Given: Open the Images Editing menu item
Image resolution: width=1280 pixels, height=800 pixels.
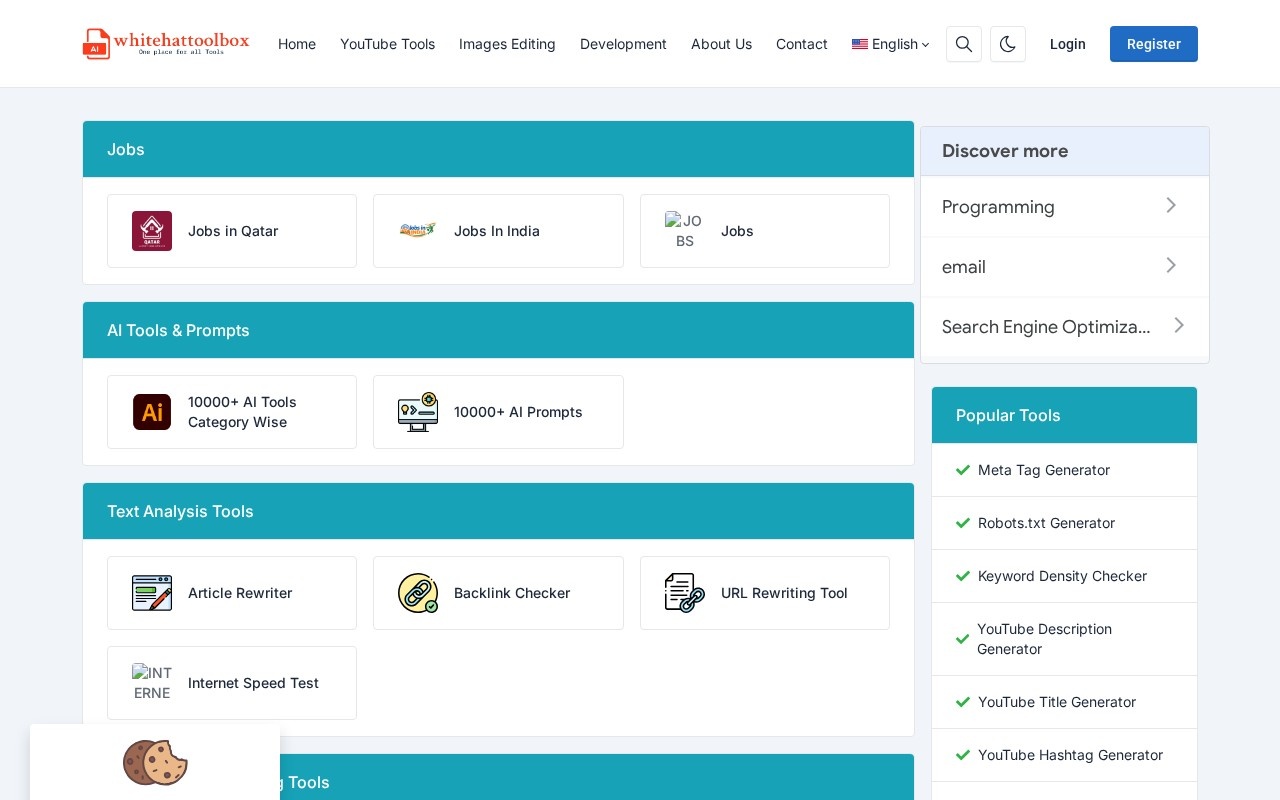Looking at the screenshot, I should (507, 44).
